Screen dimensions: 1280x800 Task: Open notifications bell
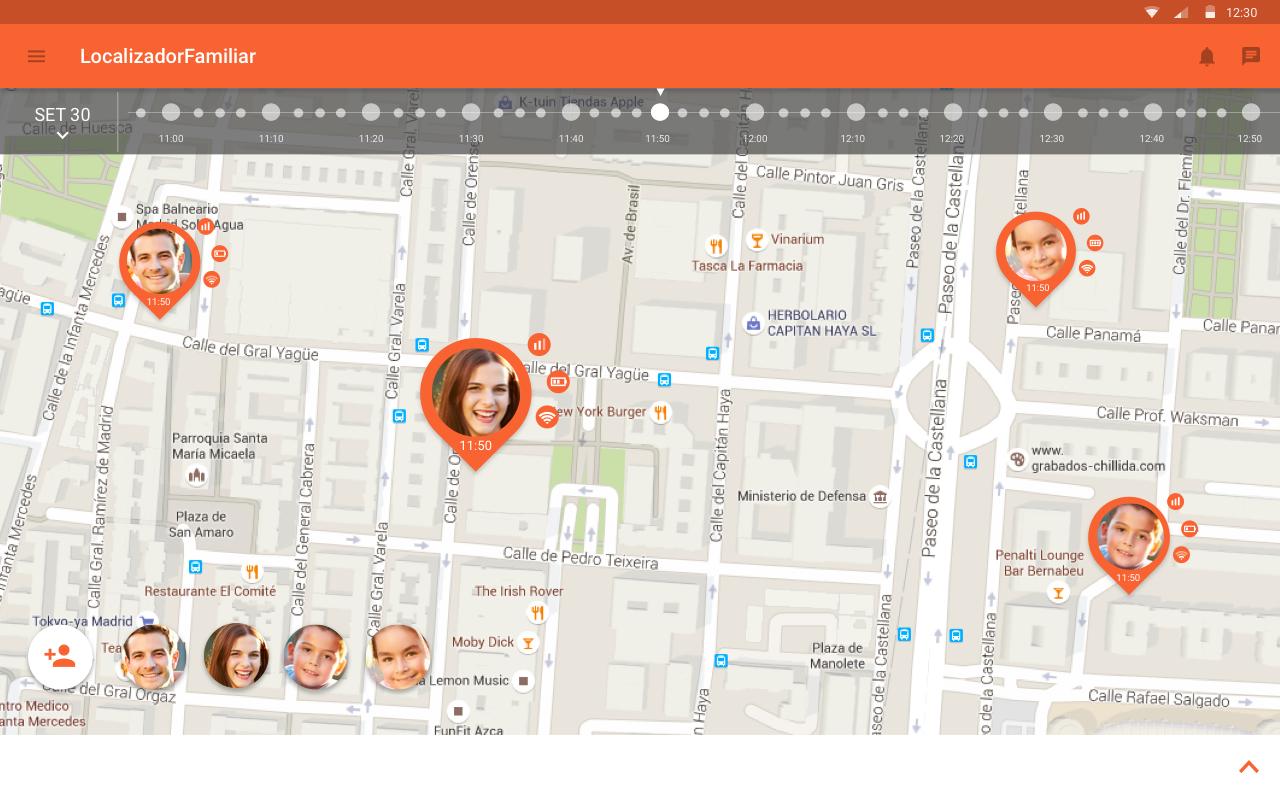1207,56
